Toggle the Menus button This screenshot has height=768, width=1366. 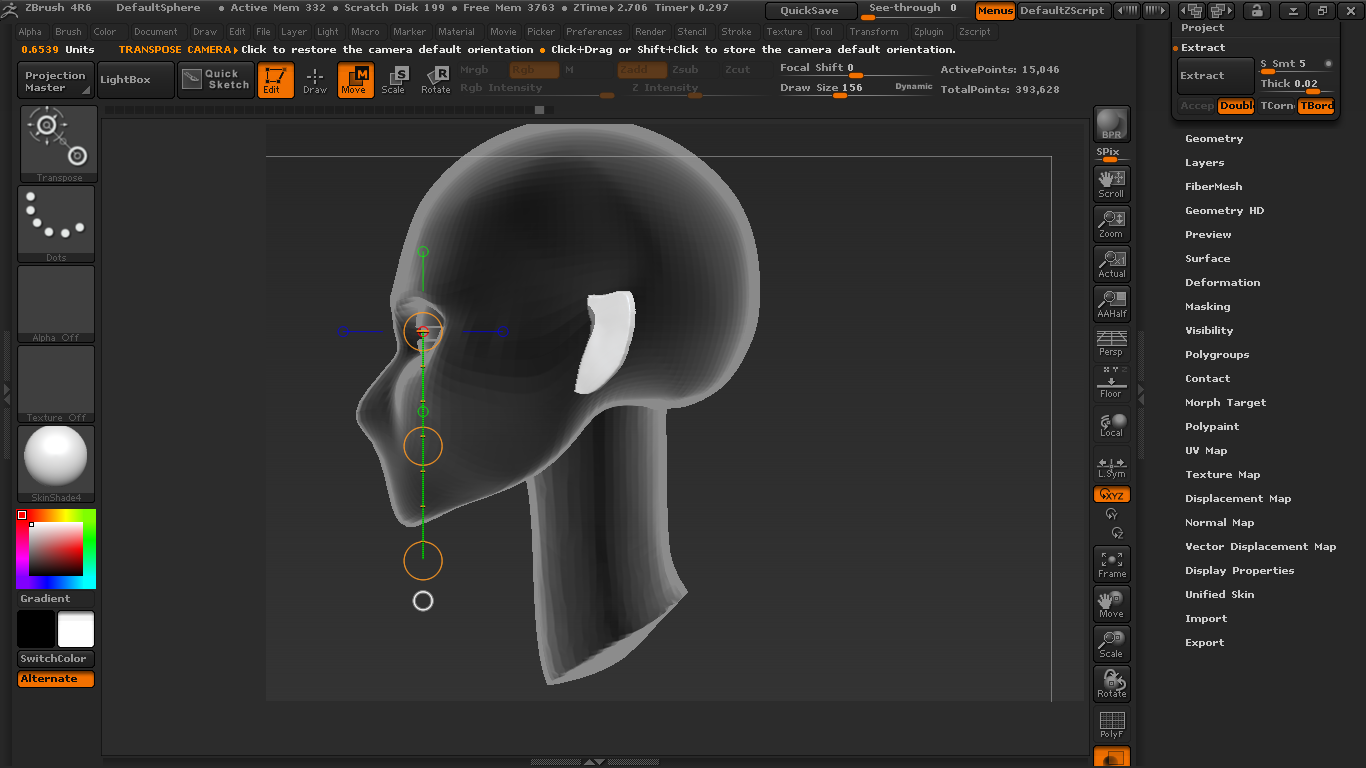coord(995,11)
